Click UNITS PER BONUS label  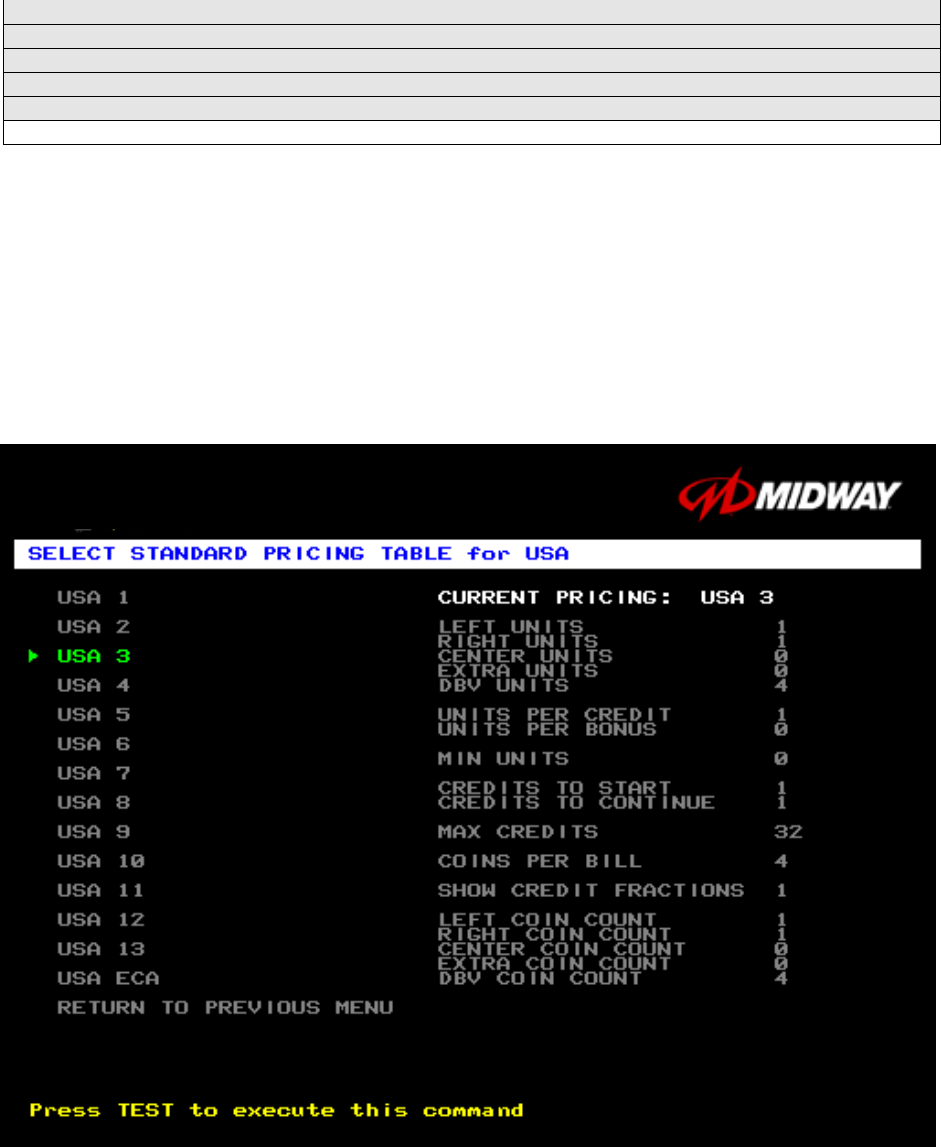tap(547, 729)
